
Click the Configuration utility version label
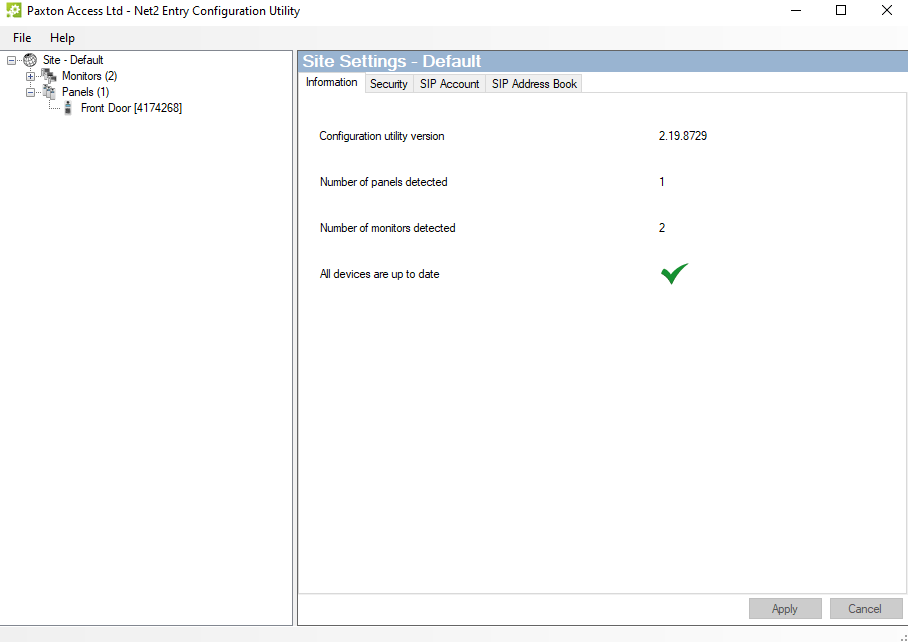pyautogui.click(x=382, y=136)
